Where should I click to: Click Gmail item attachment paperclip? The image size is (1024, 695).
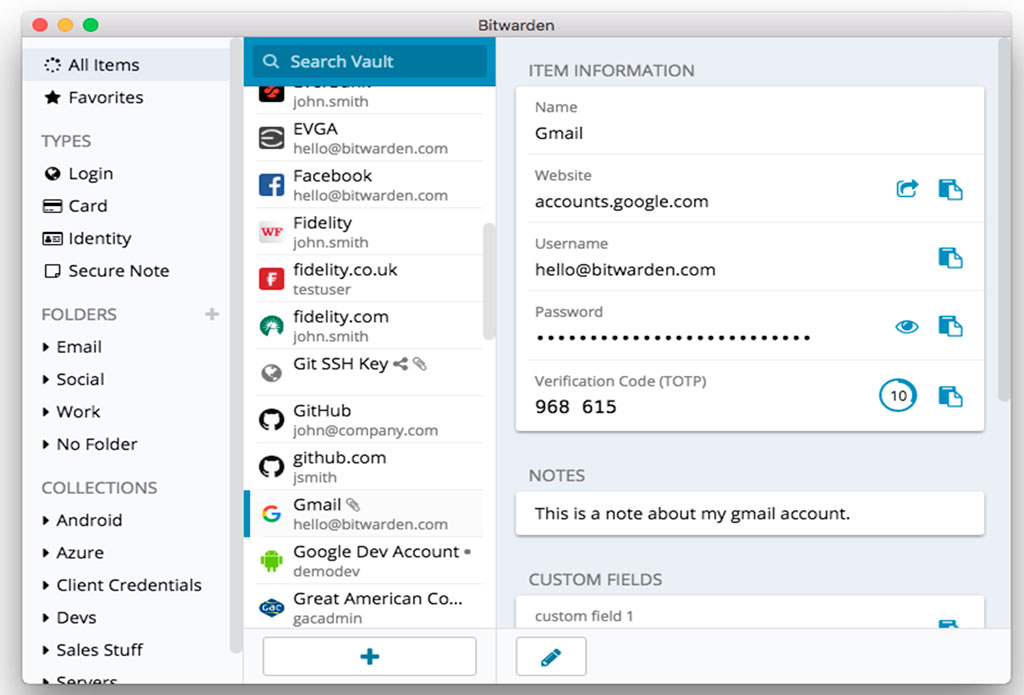(353, 505)
